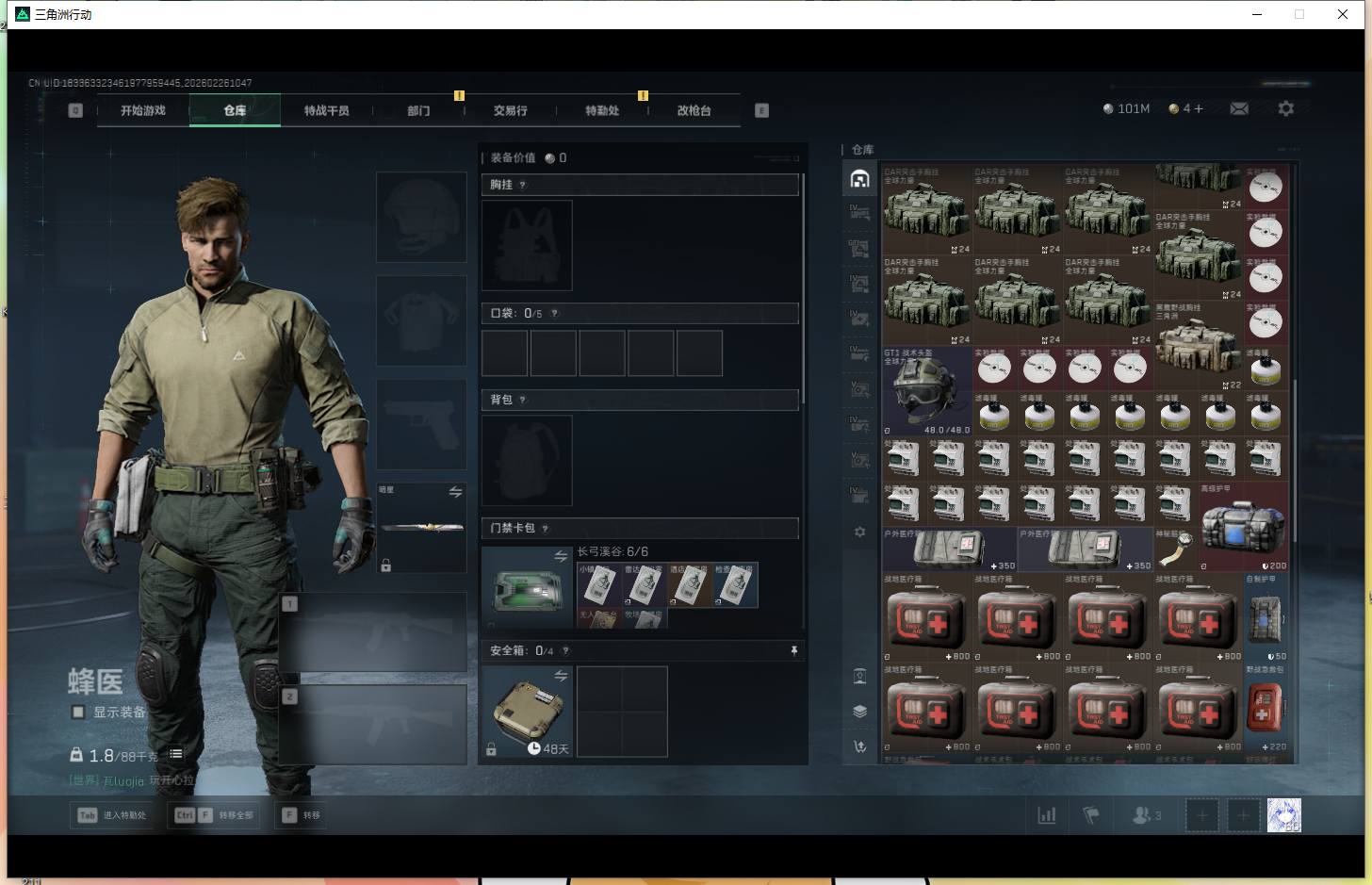
Task: Click the 长弓溪谷: 6/6 label
Action: pyautogui.click(x=612, y=551)
